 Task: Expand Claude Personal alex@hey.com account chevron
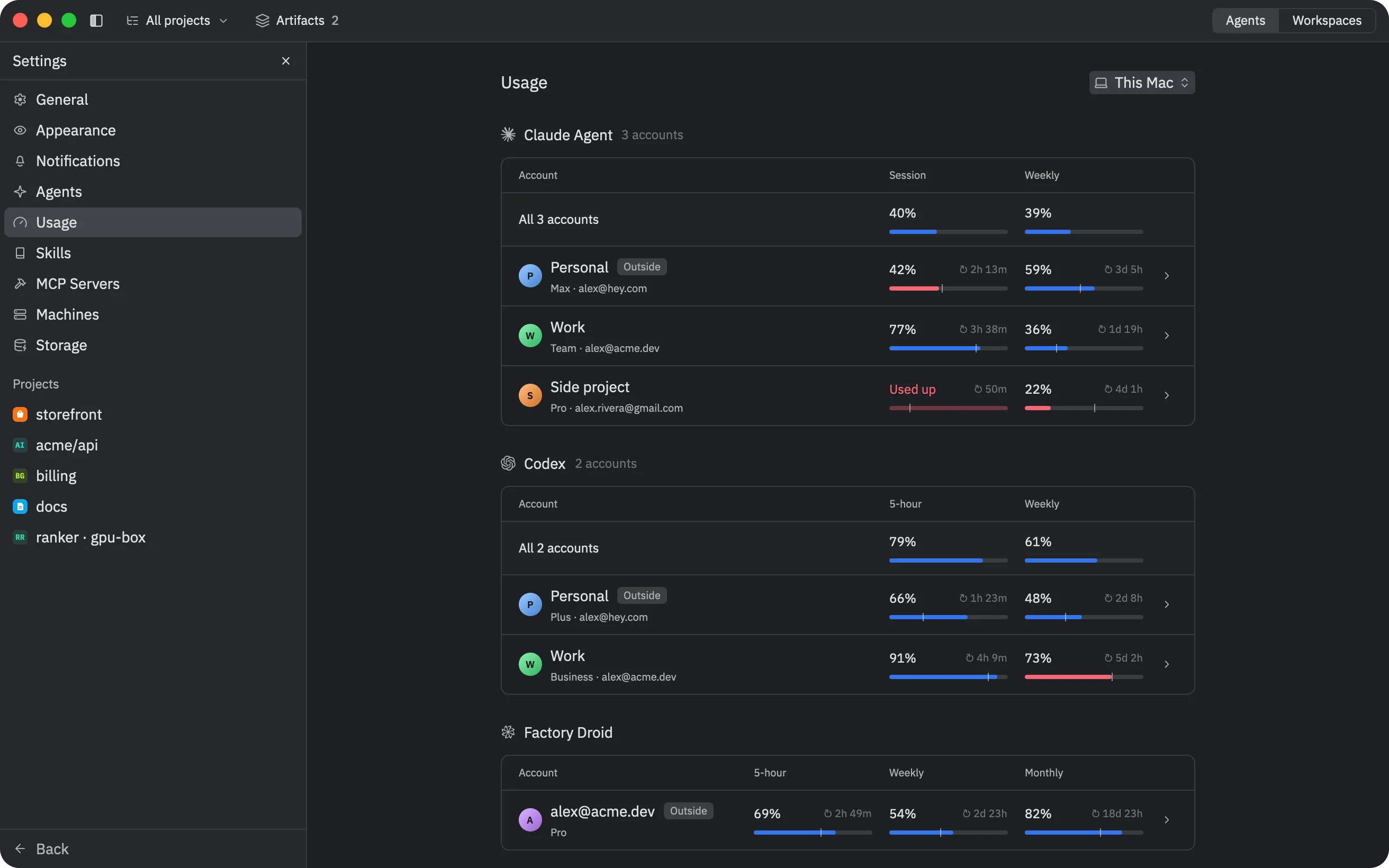[1167, 276]
